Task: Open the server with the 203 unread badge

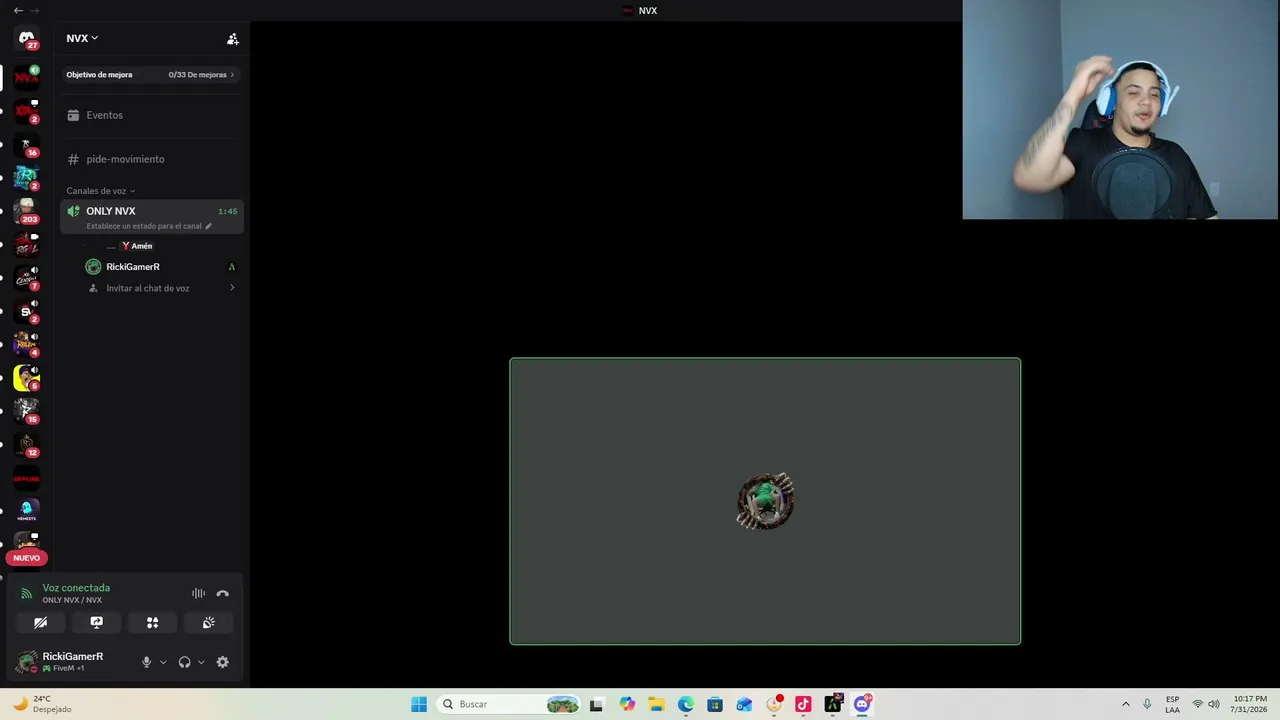Action: tap(27, 211)
